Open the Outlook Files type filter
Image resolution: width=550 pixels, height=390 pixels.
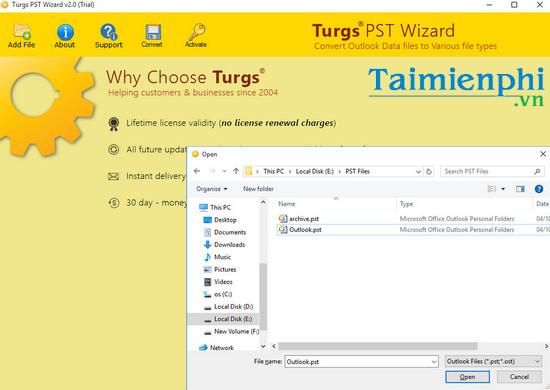tap(493, 361)
